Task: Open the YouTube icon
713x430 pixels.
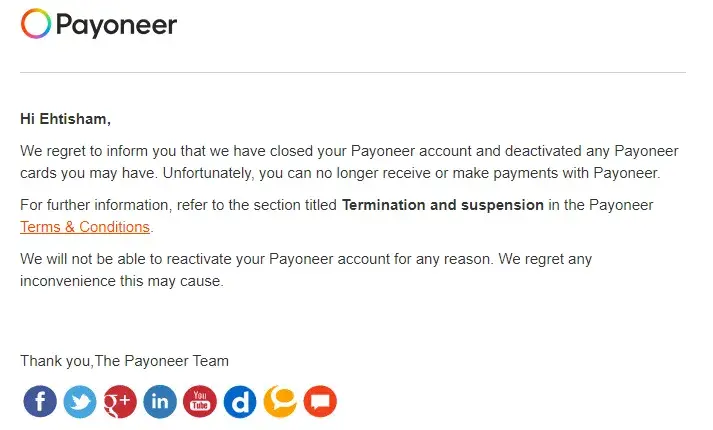Action: [200, 402]
